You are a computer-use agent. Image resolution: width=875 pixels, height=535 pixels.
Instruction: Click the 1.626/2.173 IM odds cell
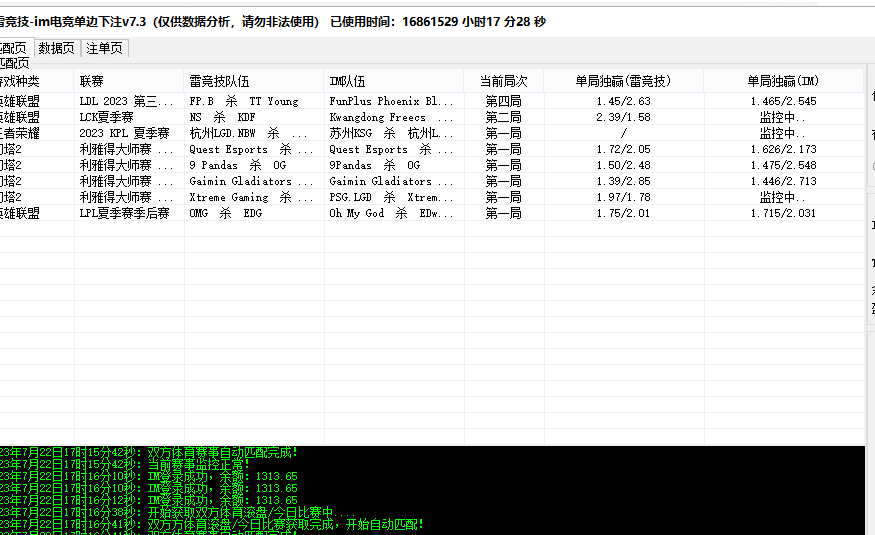point(783,149)
